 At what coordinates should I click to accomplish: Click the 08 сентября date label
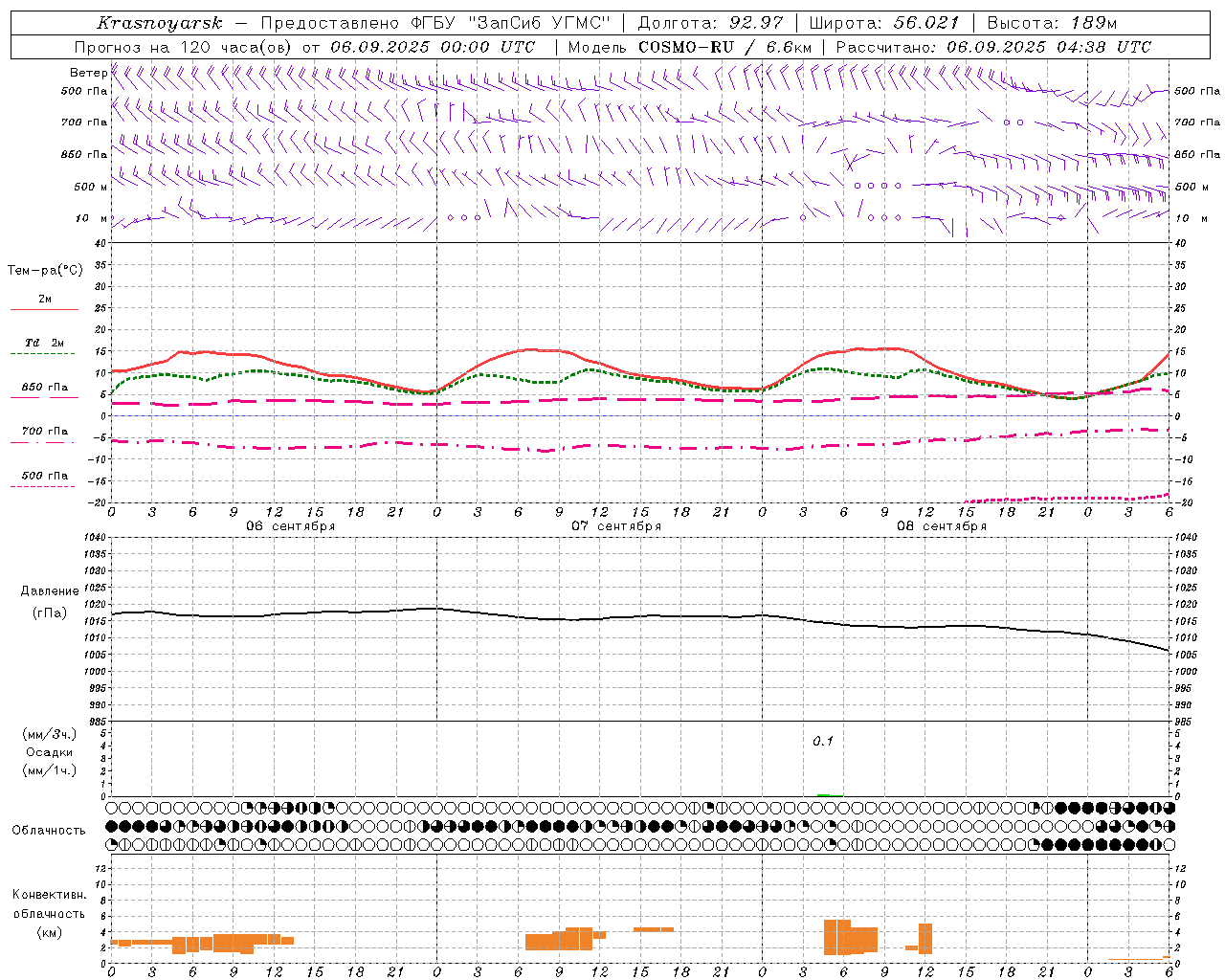[942, 526]
